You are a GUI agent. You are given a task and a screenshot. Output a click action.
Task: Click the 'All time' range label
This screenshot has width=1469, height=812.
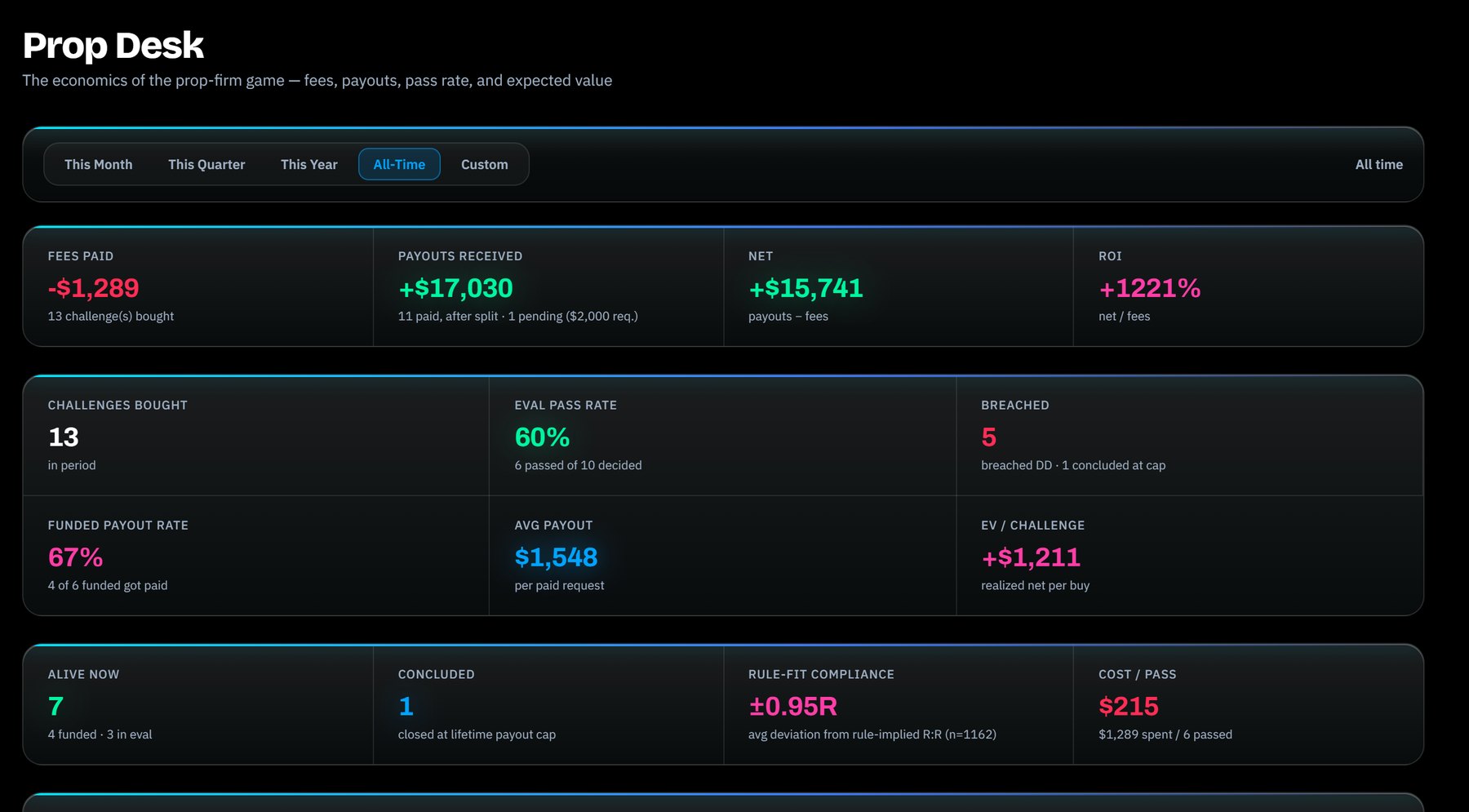coord(1378,164)
